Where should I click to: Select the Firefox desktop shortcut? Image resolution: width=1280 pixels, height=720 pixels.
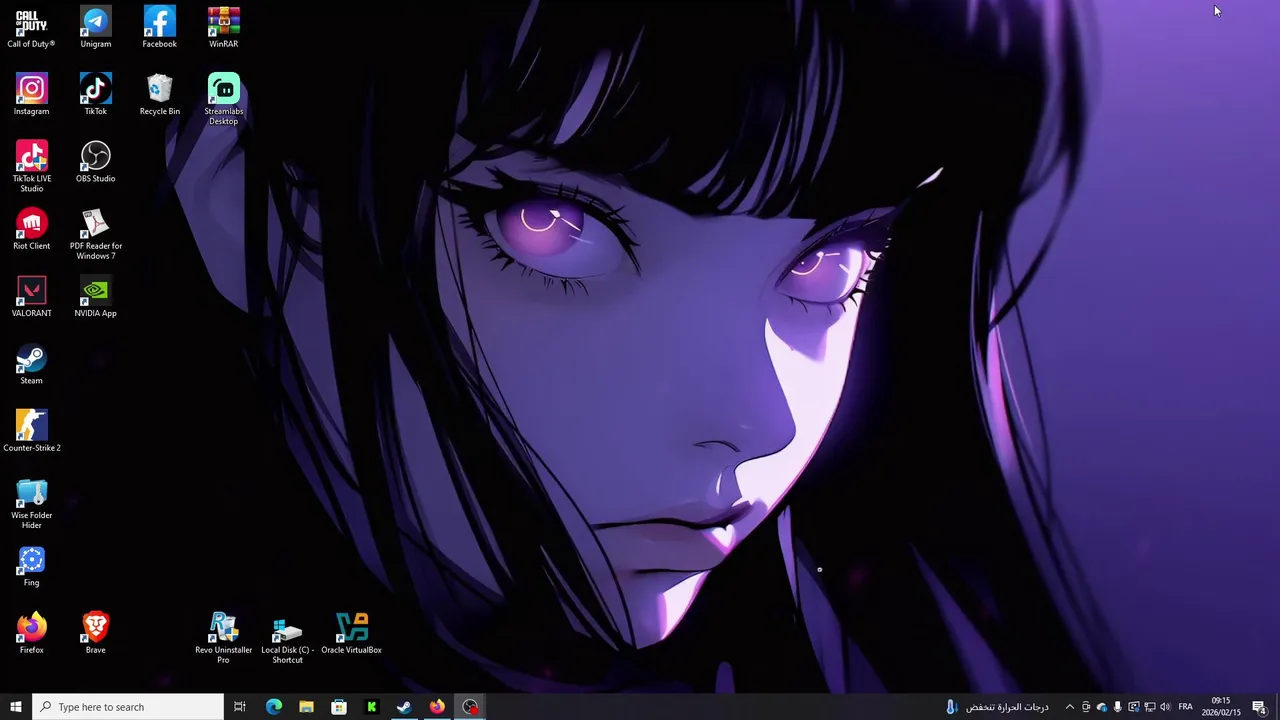tap(31, 633)
